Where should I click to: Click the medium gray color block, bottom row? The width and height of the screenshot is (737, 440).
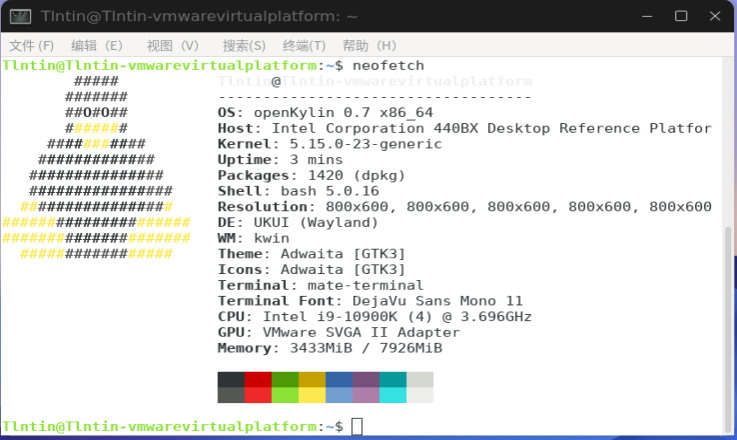tap(231, 395)
